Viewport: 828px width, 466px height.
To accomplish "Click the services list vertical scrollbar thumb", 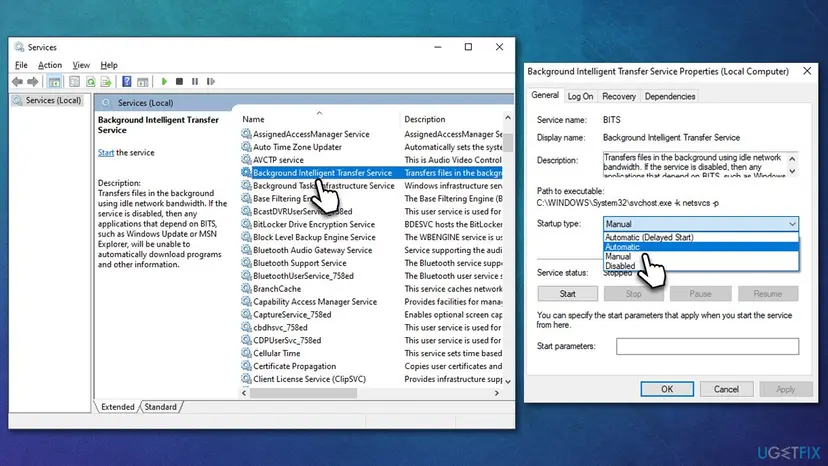I will point(507,143).
